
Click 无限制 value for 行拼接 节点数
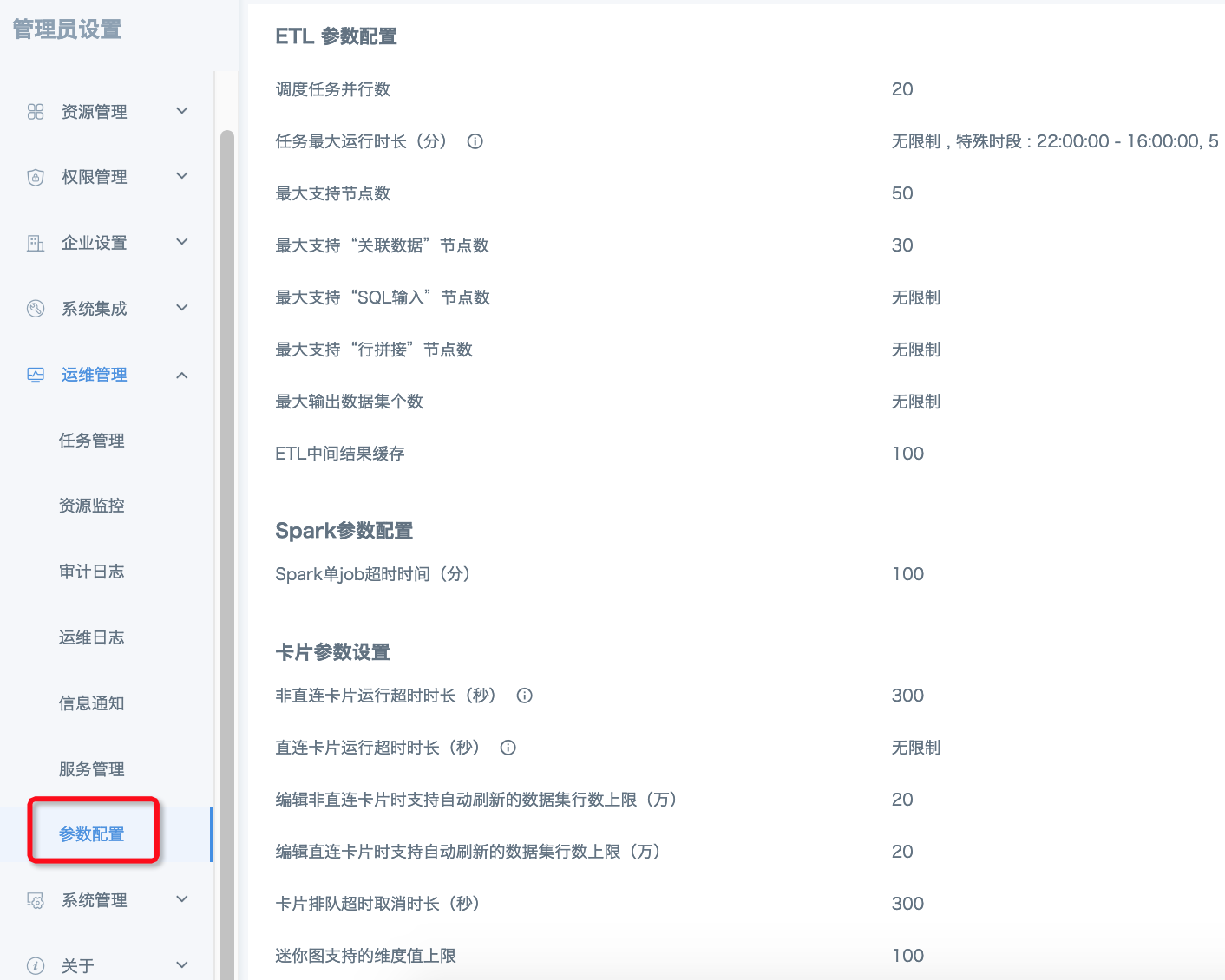(x=916, y=350)
